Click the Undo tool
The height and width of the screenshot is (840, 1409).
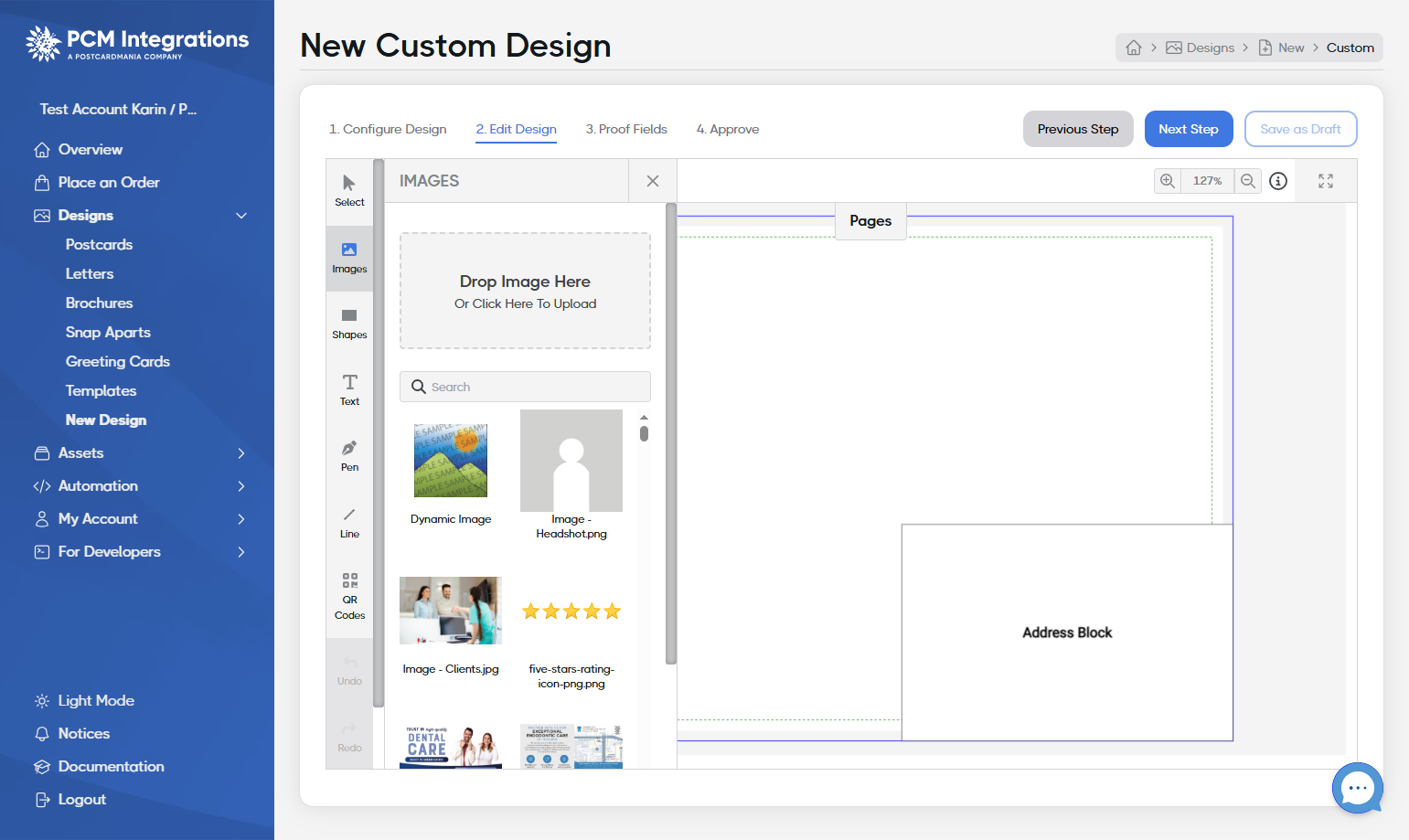click(x=349, y=670)
